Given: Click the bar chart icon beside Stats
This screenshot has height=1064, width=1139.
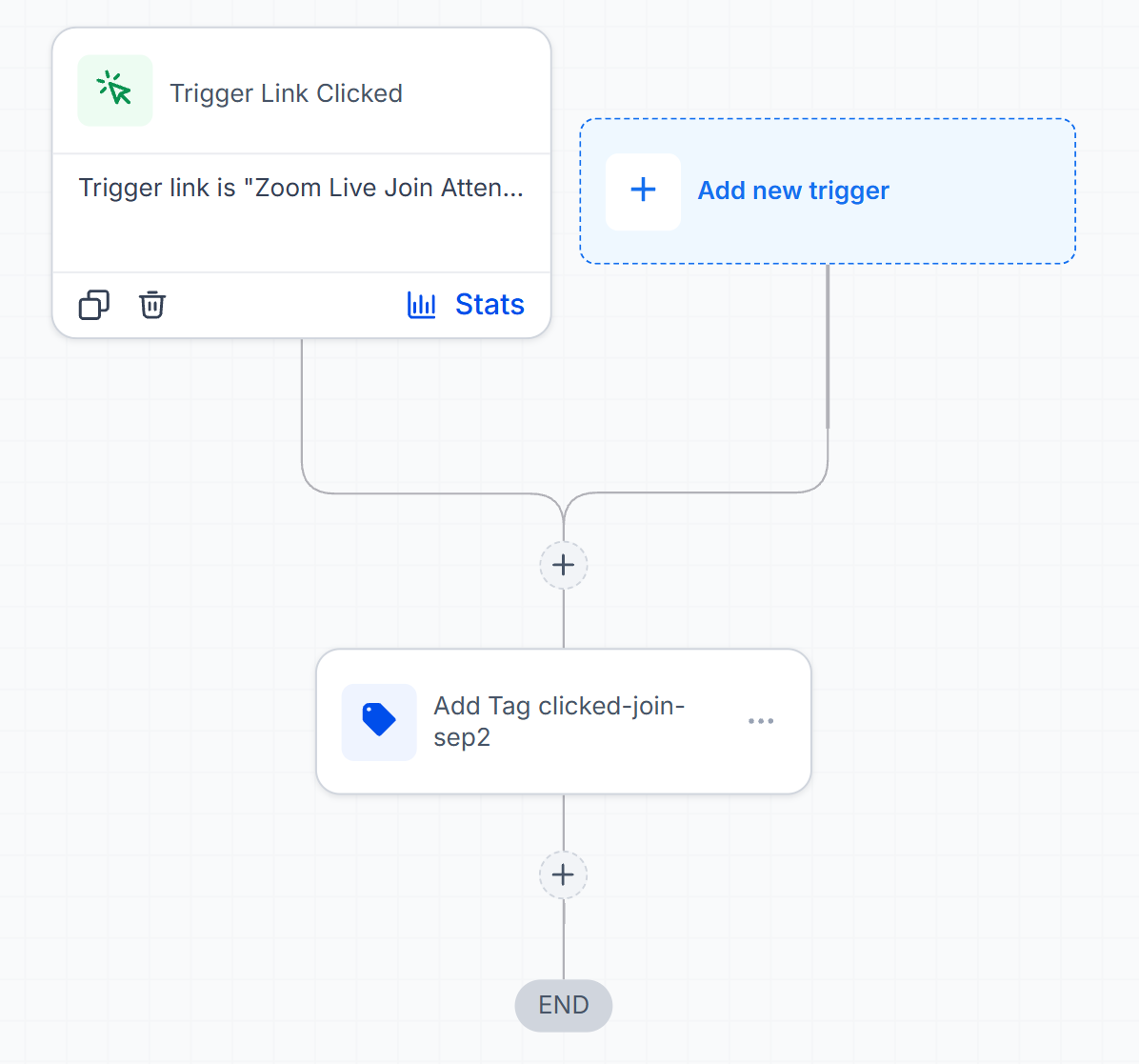Looking at the screenshot, I should click(x=421, y=305).
